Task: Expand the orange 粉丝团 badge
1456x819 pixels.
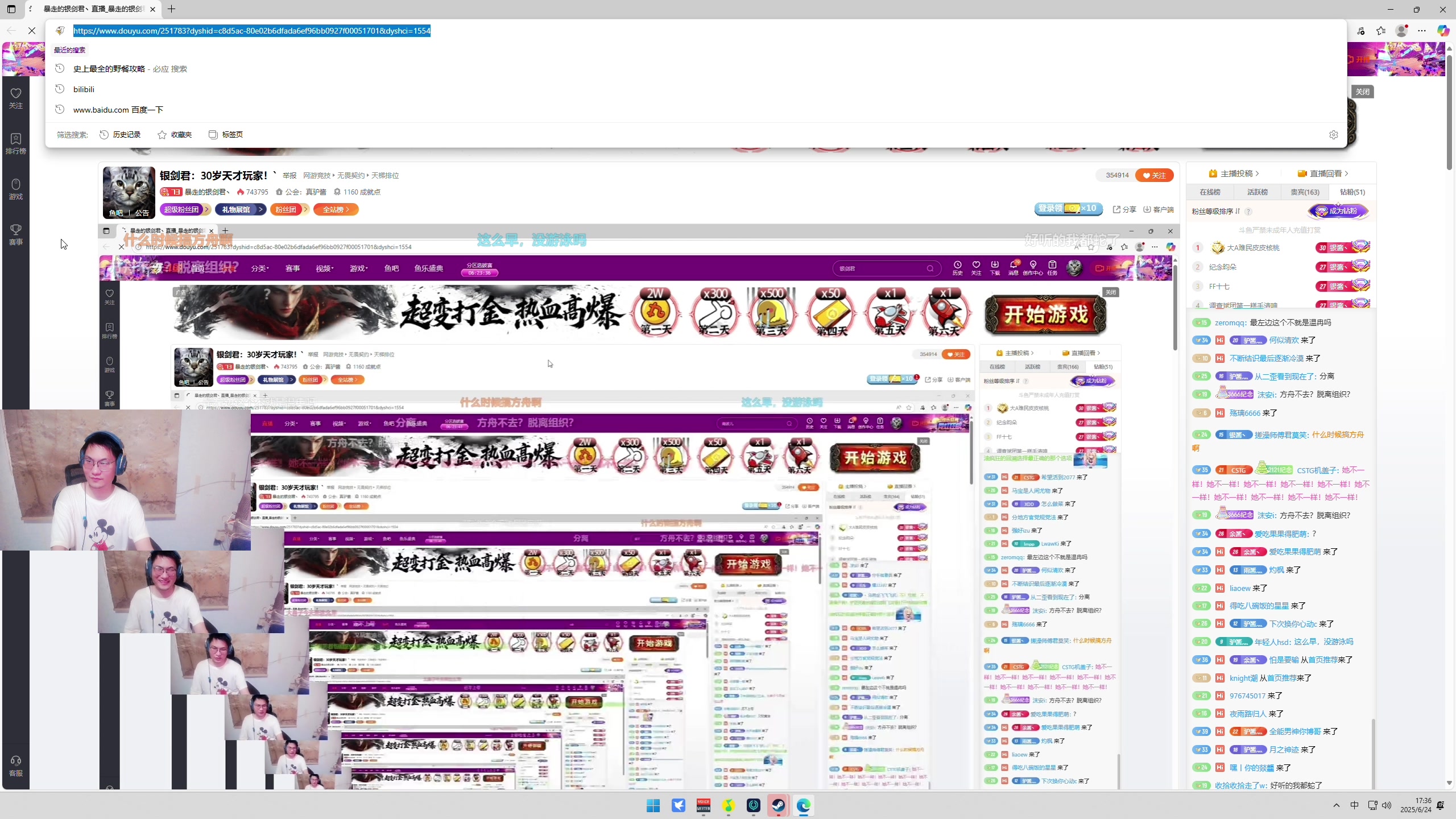Action: [x=289, y=210]
